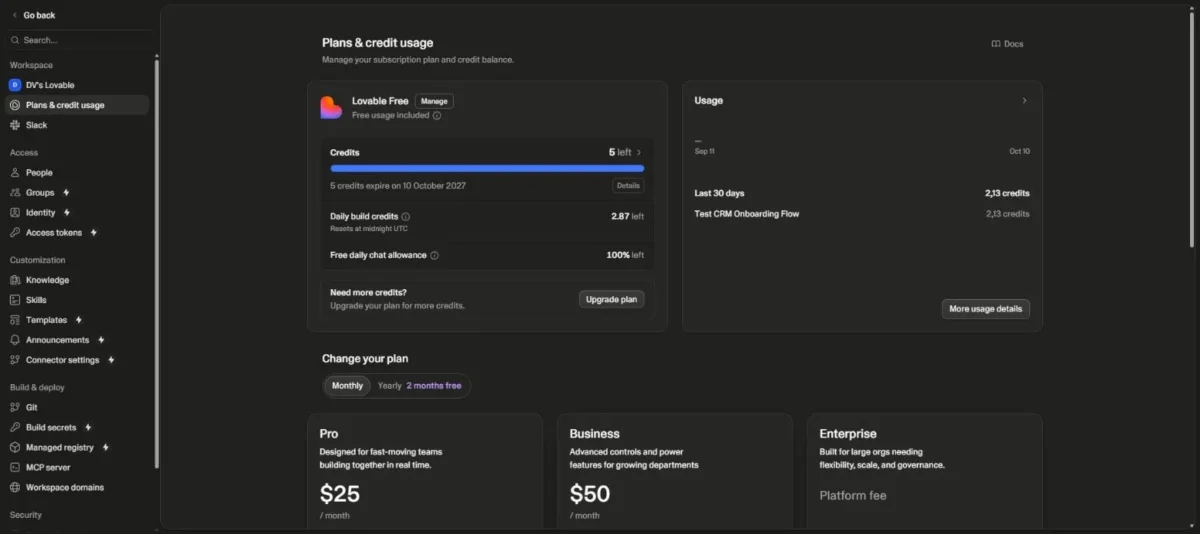Click the Managed registry icon
The height and width of the screenshot is (534, 1200).
[15, 447]
